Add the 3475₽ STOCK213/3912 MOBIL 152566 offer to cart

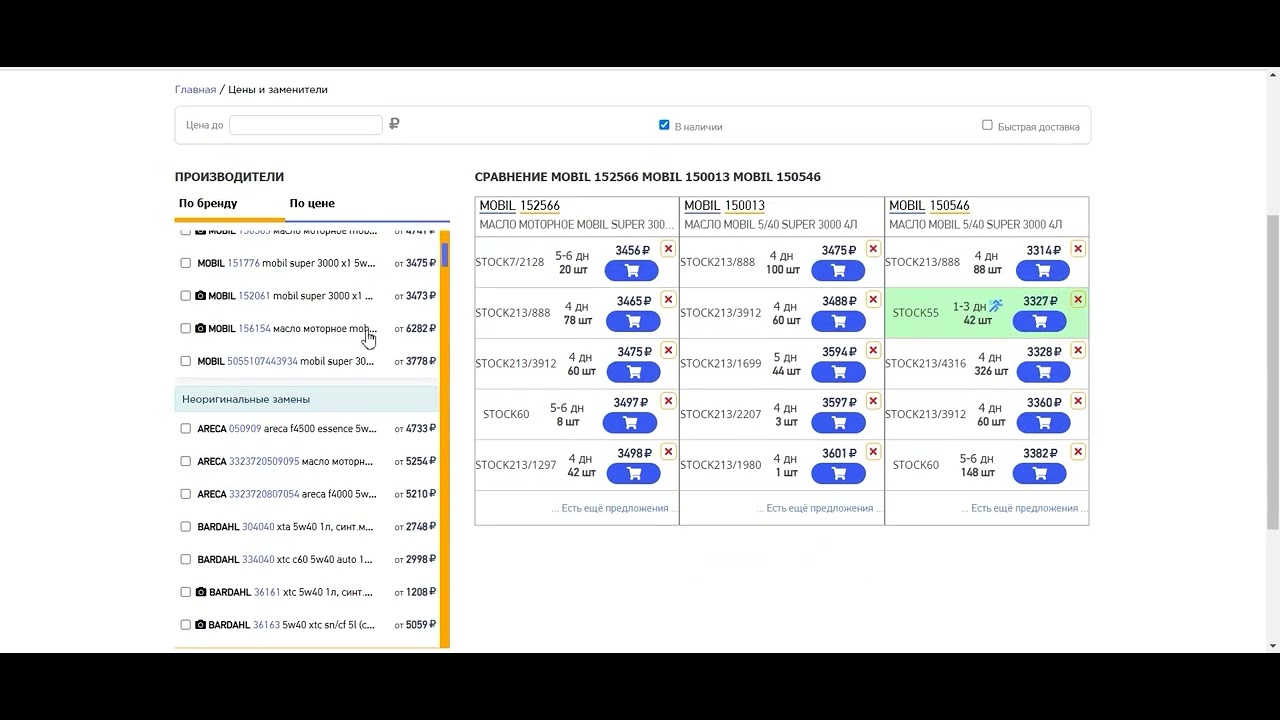click(631, 372)
